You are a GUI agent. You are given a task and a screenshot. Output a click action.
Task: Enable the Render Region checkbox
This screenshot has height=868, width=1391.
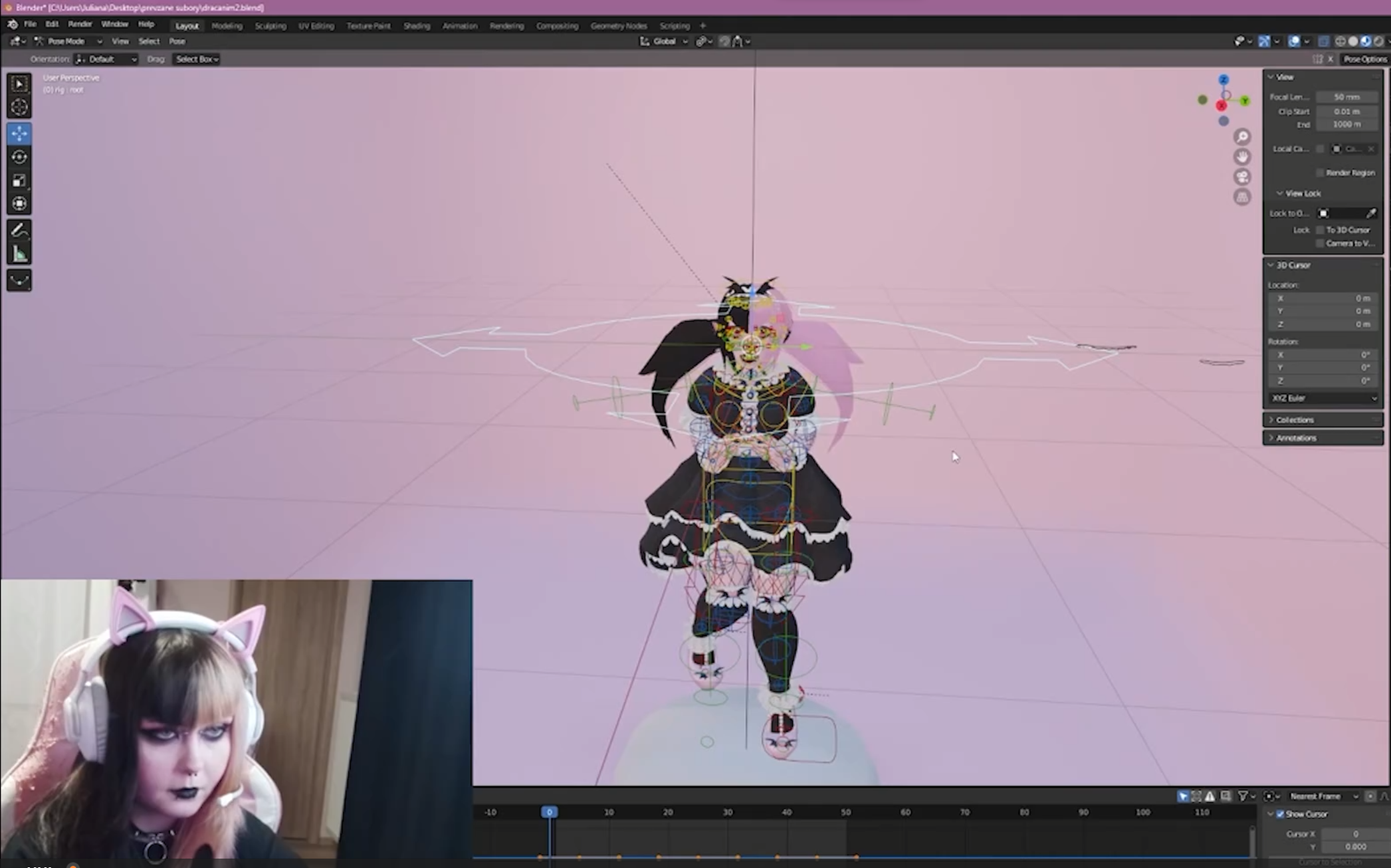pyautogui.click(x=1320, y=173)
